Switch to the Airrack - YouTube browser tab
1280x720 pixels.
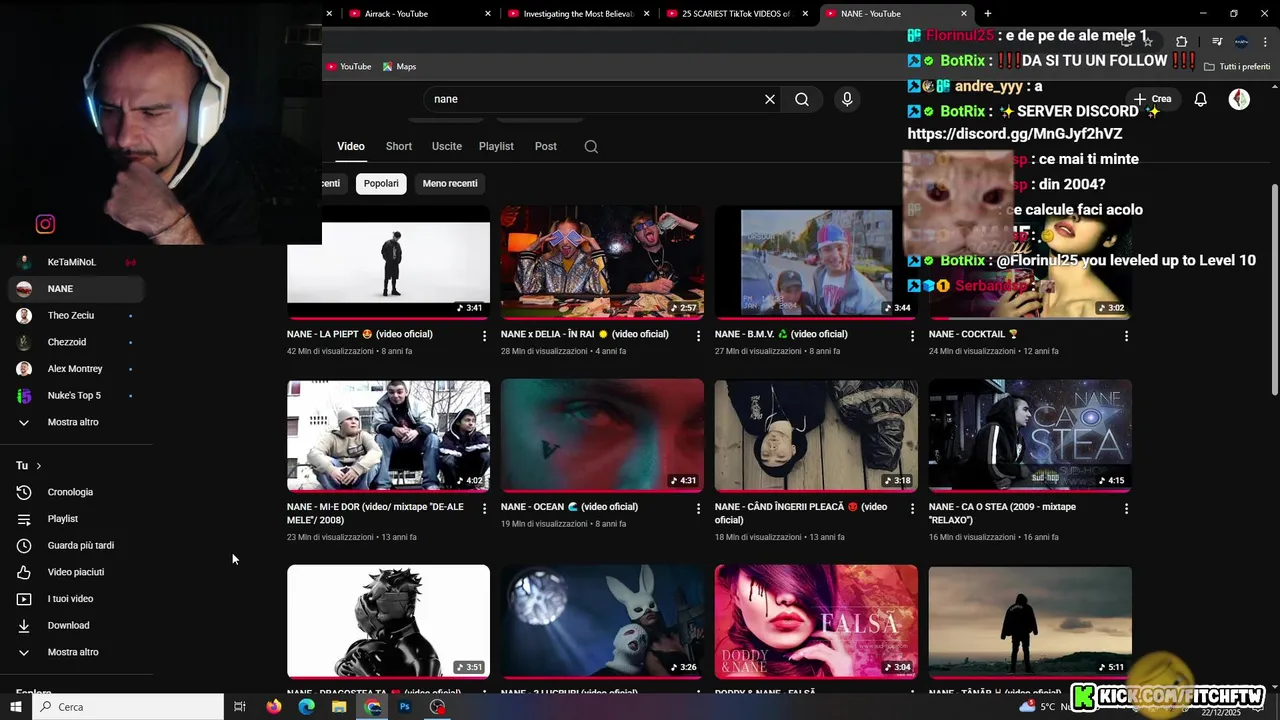pyautogui.click(x=420, y=14)
